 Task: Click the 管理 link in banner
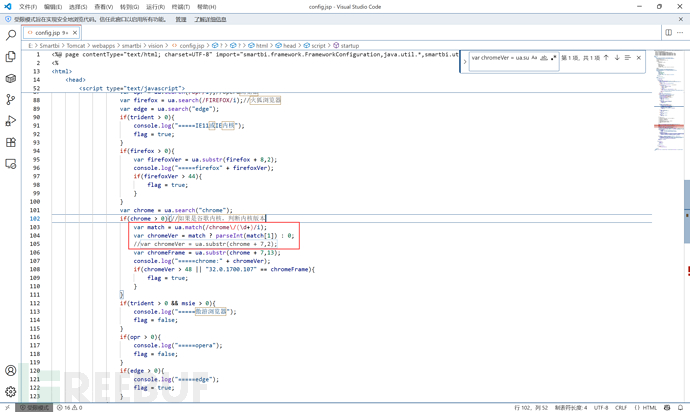tap(181, 19)
